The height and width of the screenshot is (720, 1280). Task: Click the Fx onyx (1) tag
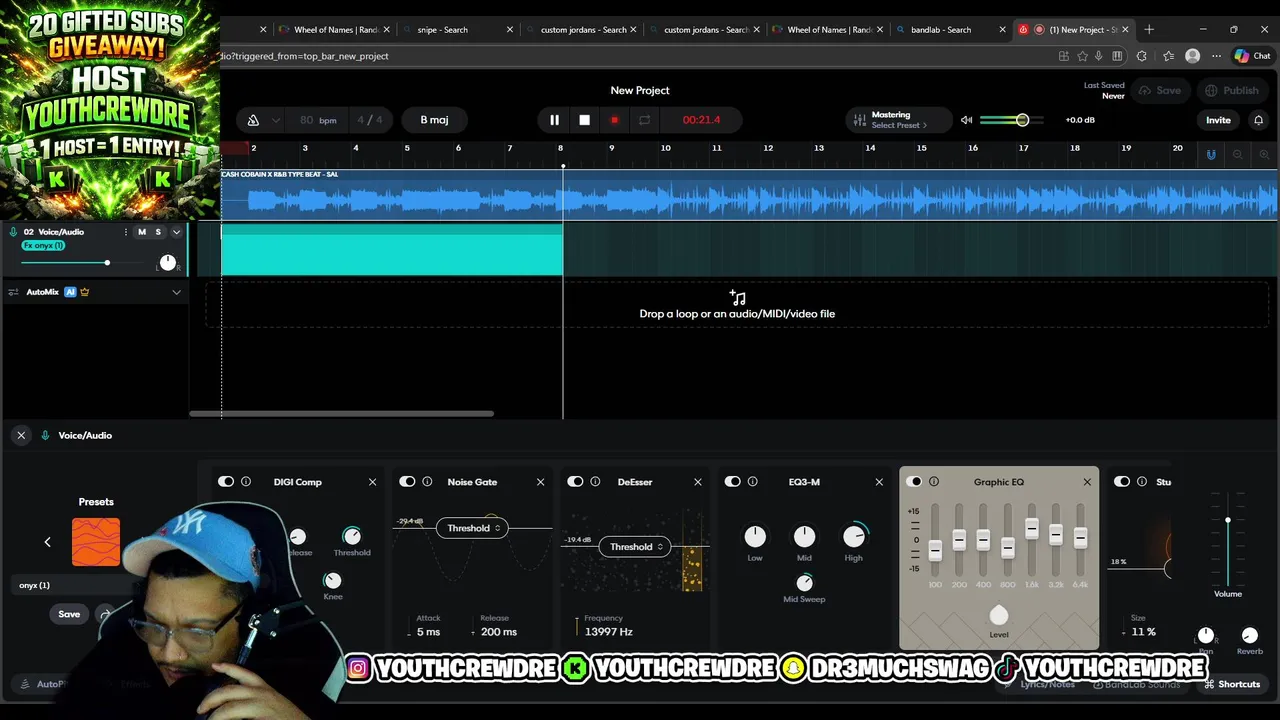pyautogui.click(x=43, y=245)
